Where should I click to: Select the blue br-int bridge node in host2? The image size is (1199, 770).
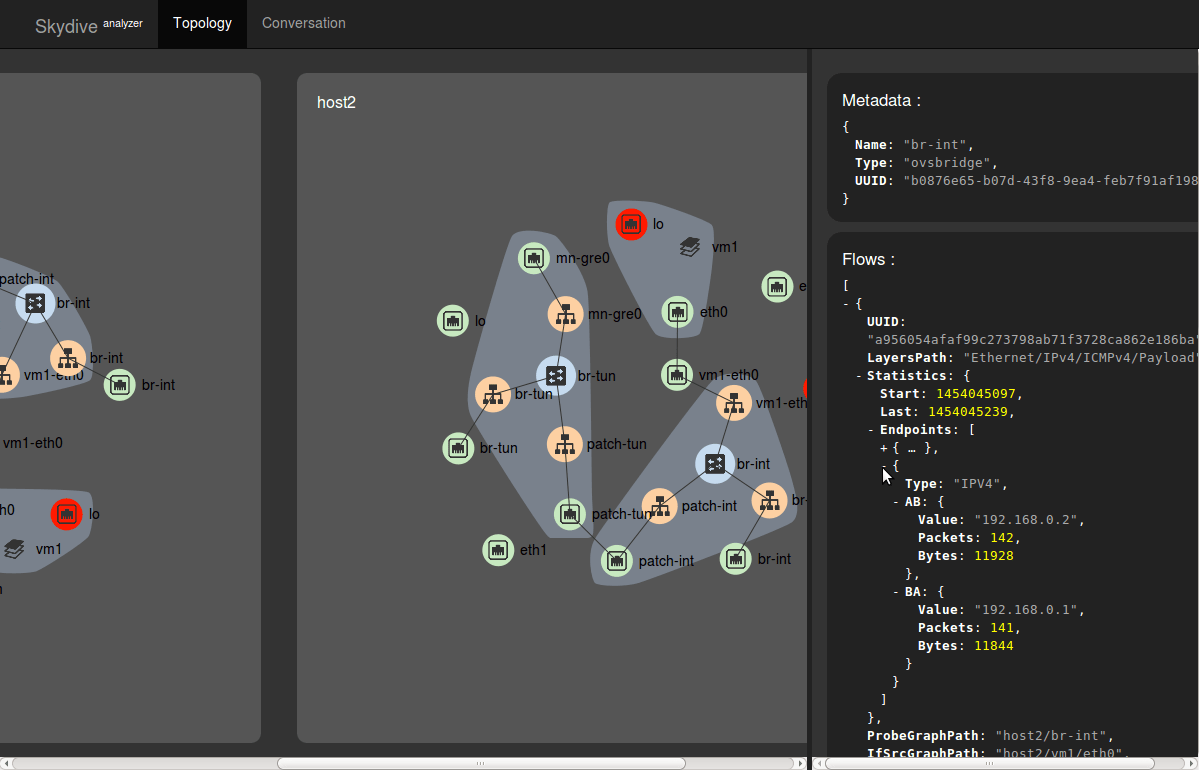point(715,463)
